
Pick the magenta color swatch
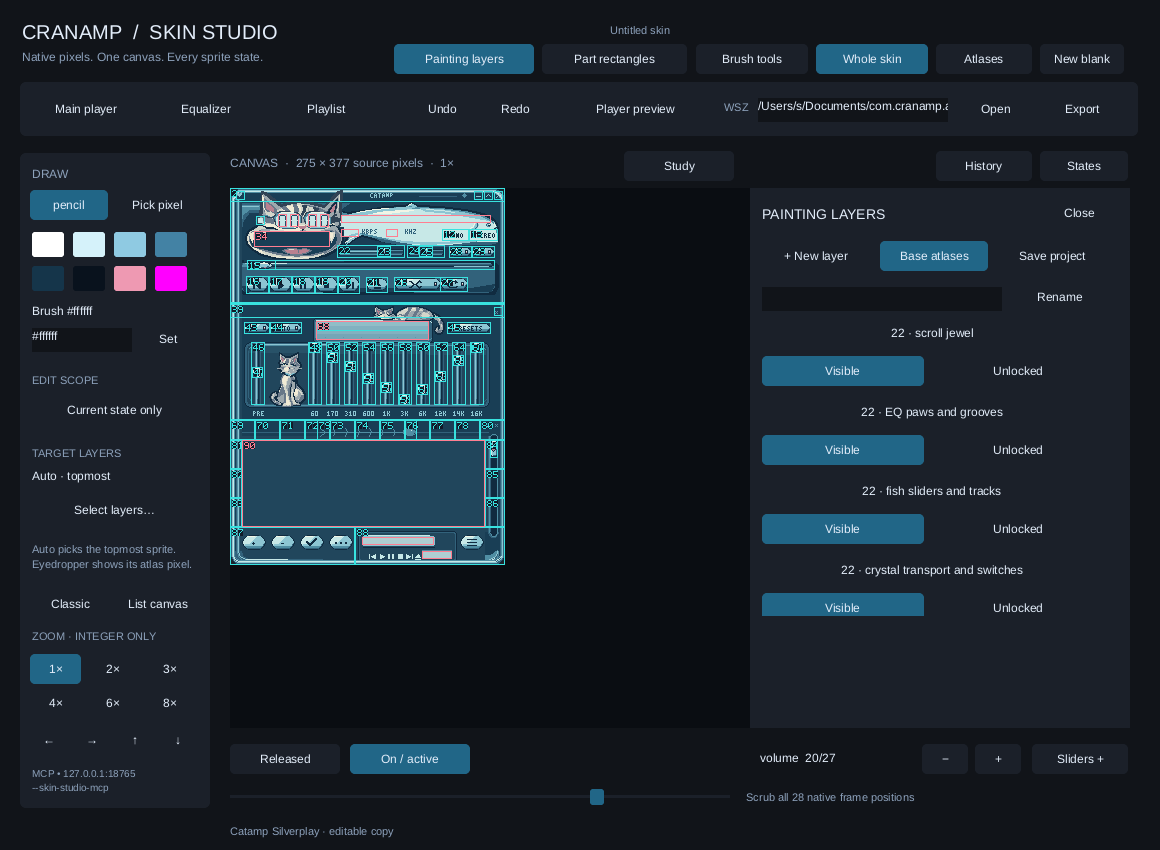tap(171, 279)
